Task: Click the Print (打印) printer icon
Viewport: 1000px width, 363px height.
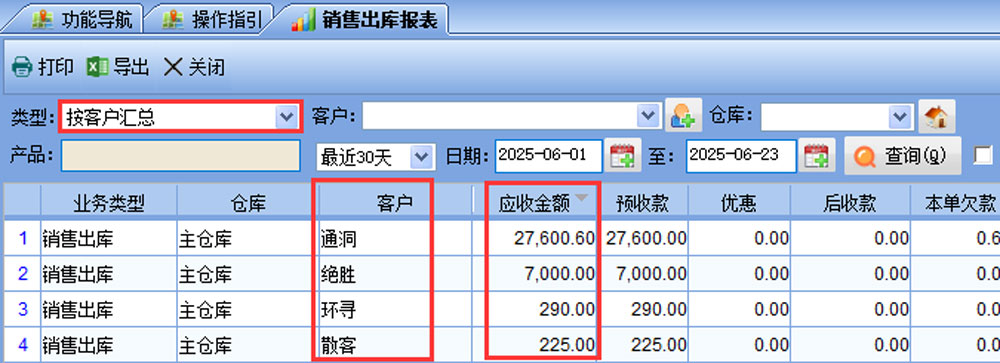Action: coord(22,66)
